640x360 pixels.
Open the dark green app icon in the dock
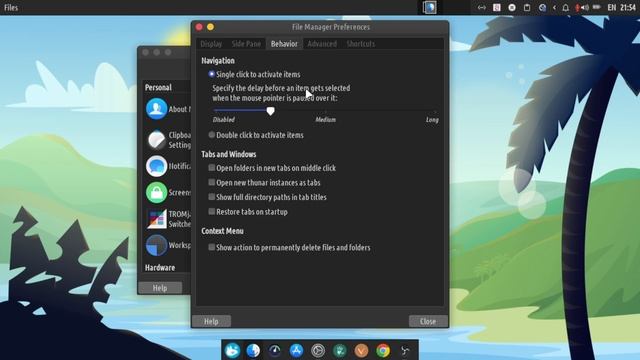[340, 350]
